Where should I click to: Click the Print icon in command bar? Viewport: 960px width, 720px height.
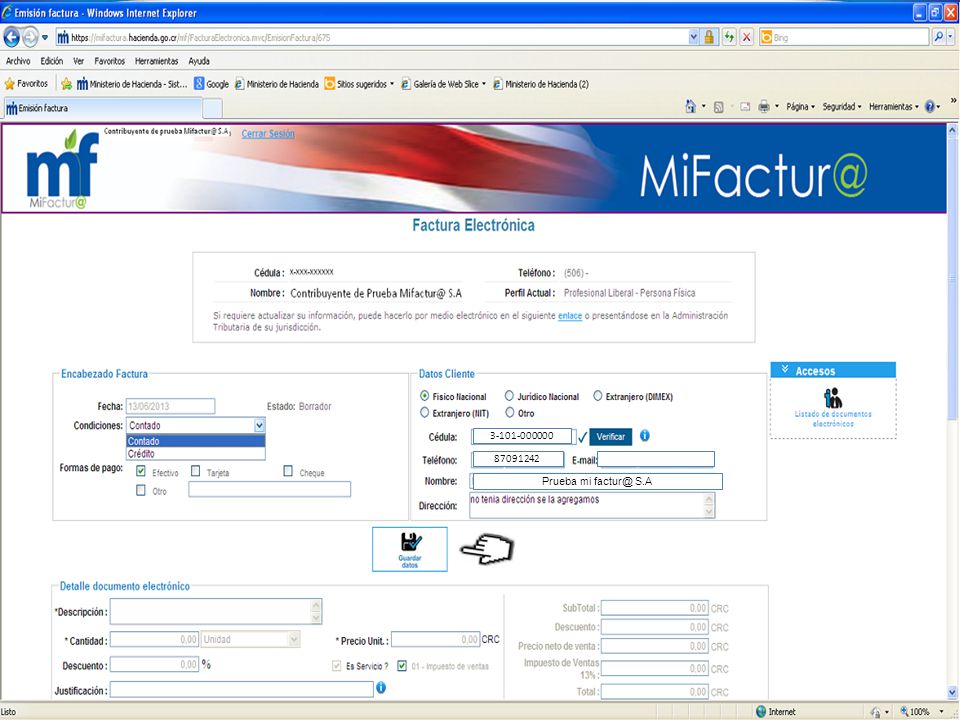pos(764,107)
